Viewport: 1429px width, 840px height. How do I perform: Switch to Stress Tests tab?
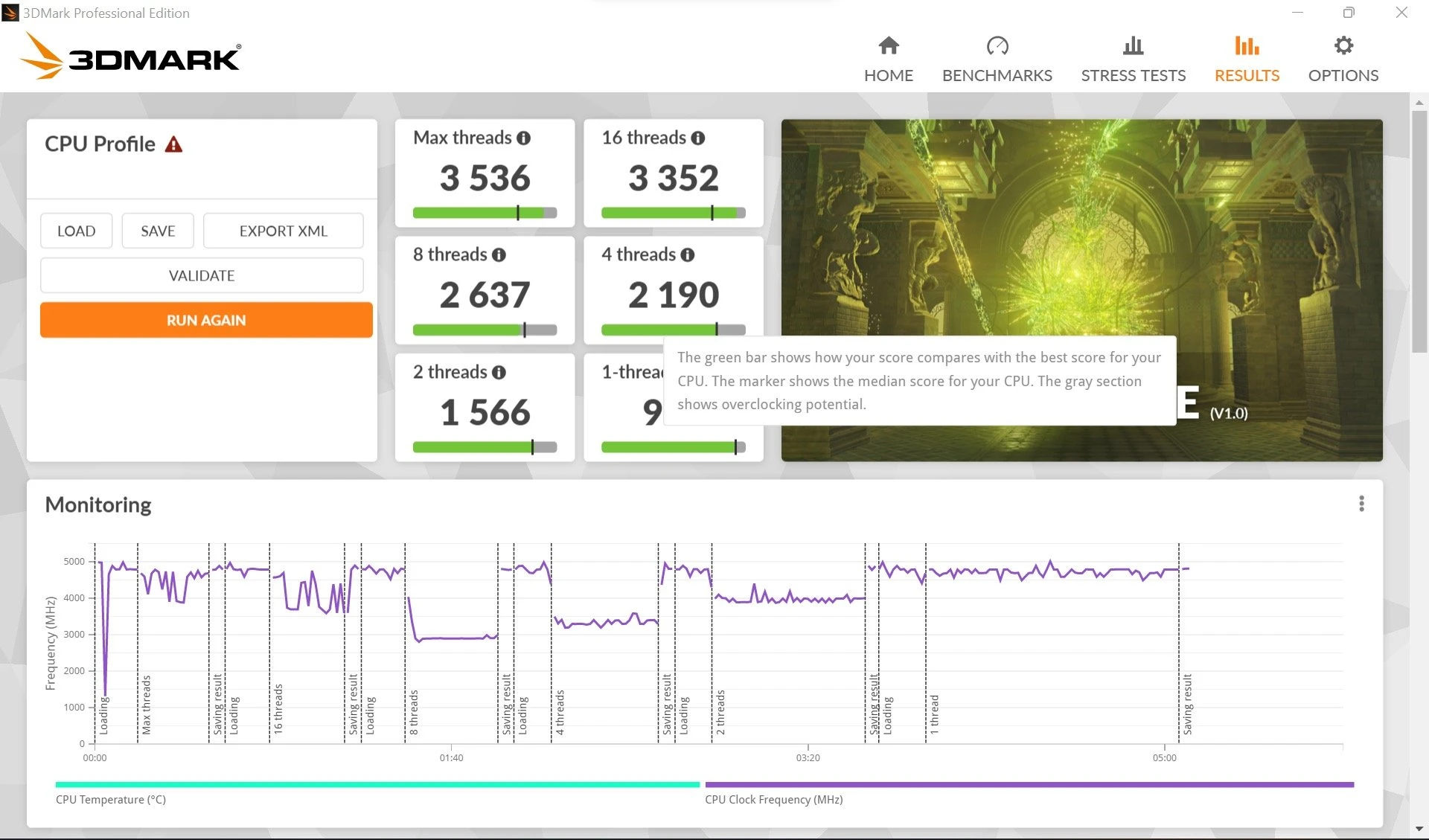coord(1133,60)
